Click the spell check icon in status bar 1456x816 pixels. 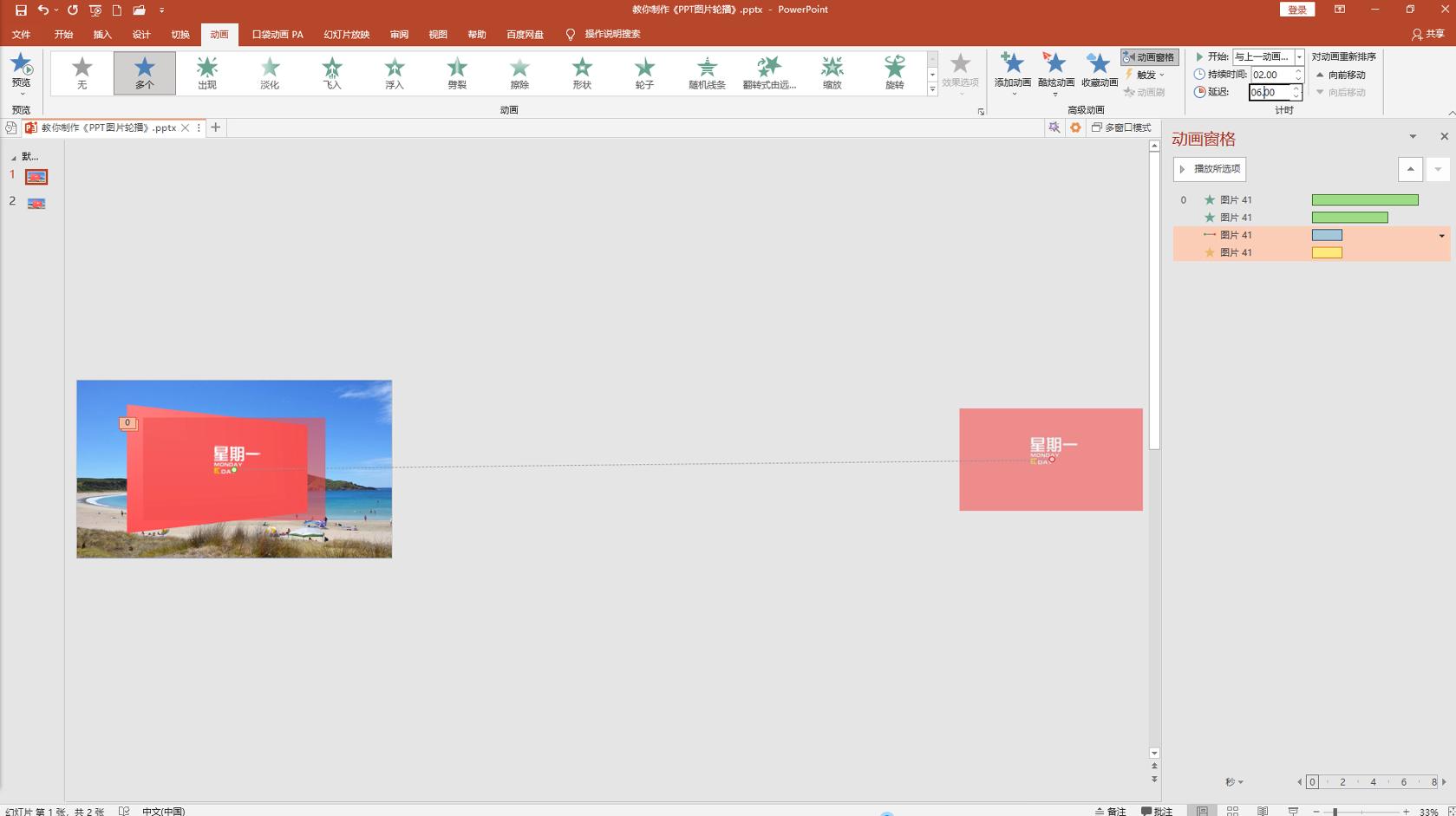click(124, 811)
